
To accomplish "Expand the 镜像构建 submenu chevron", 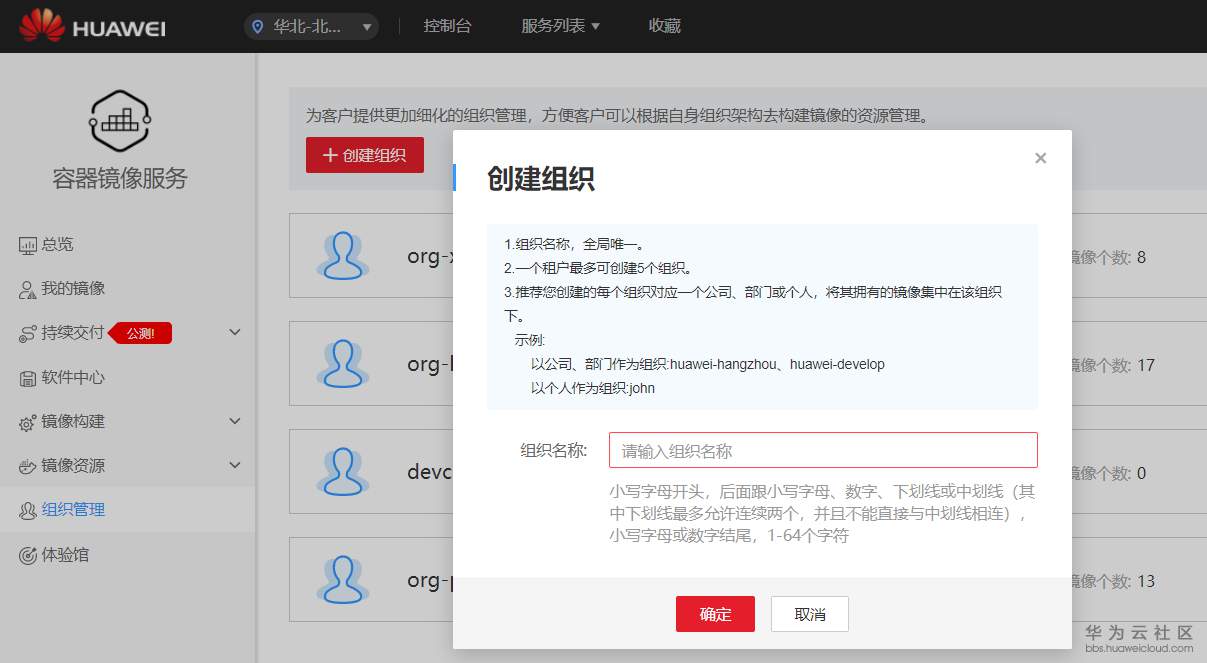I will pyautogui.click(x=235, y=421).
